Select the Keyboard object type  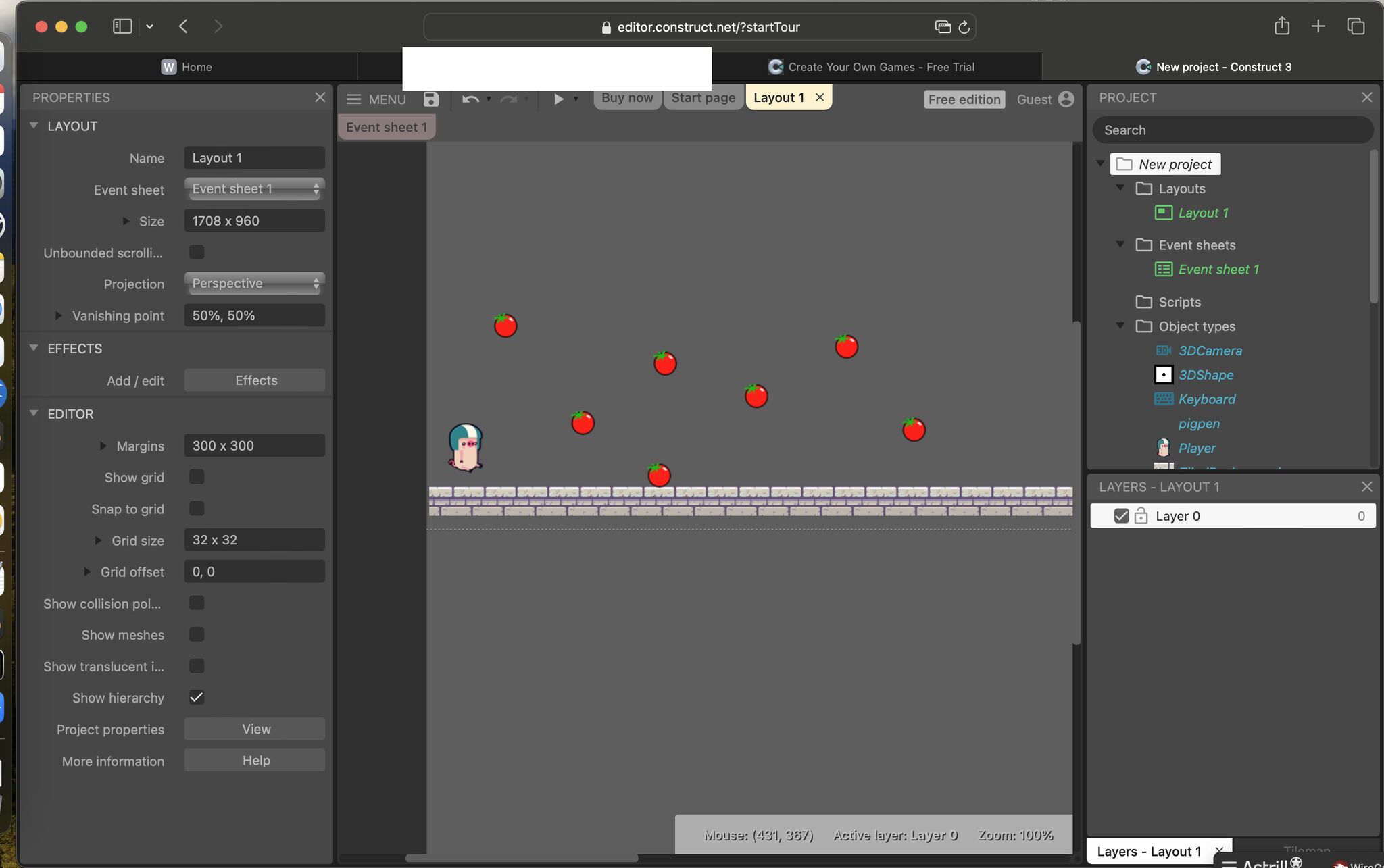pyautogui.click(x=1206, y=399)
